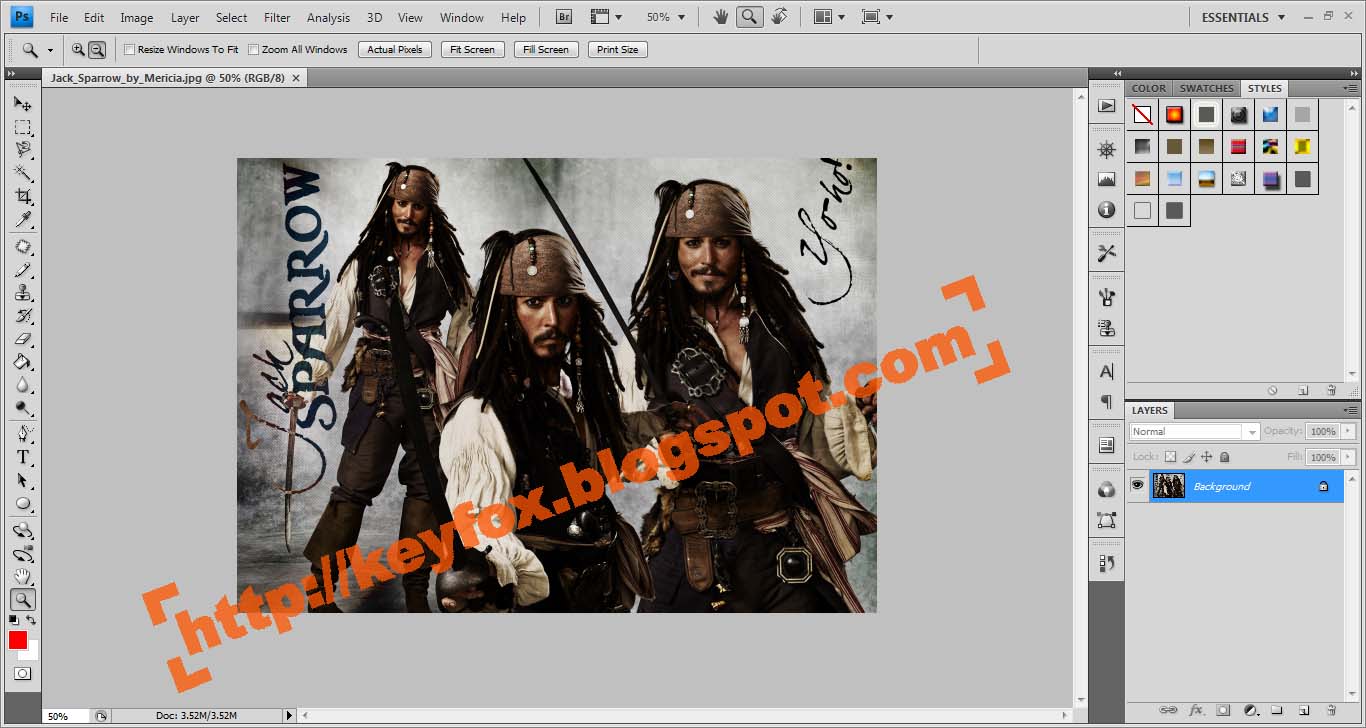Toggle Lock all in Layers panel
The image size is (1366, 728).
tap(1226, 457)
